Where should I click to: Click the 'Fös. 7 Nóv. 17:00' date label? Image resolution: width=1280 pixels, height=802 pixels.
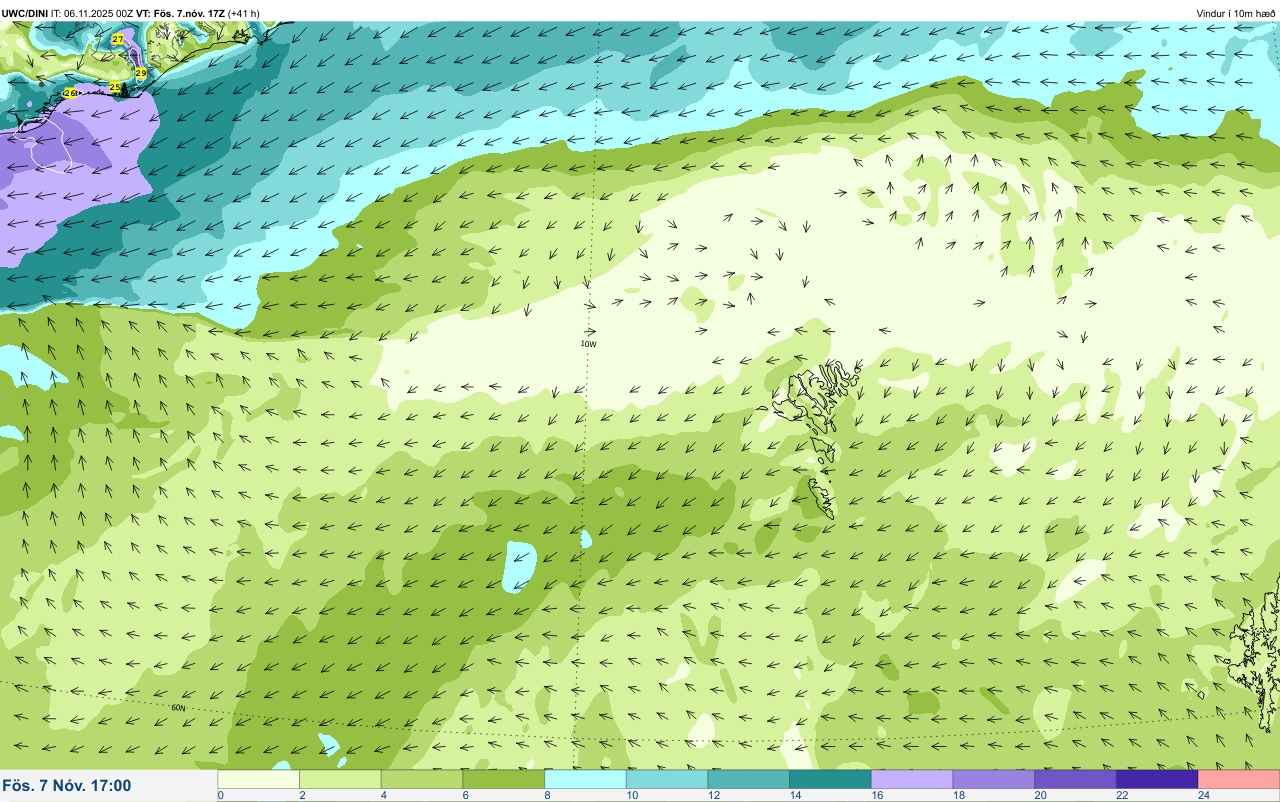[x=67, y=786]
